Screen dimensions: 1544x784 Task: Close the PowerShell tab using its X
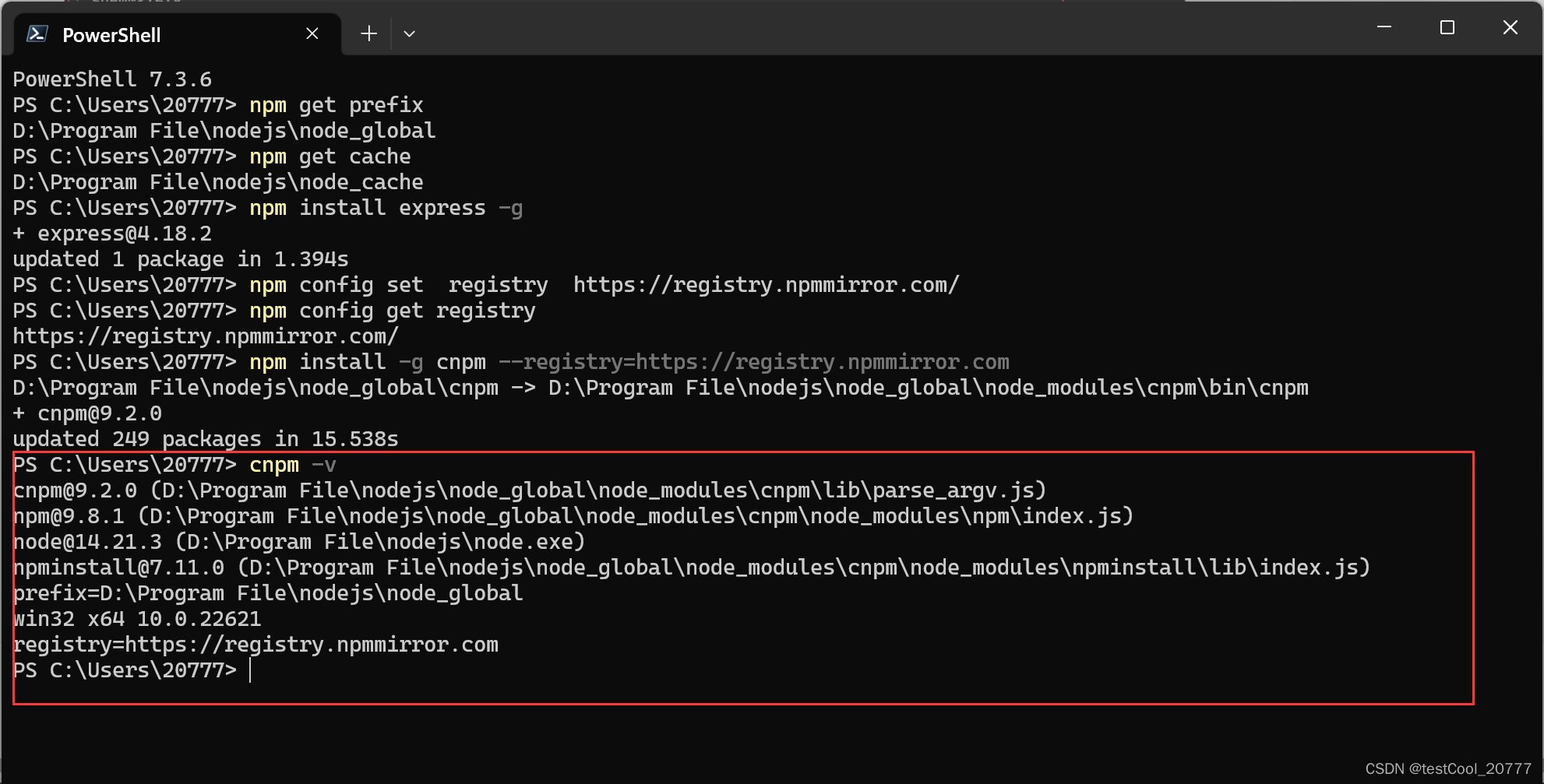(x=312, y=33)
